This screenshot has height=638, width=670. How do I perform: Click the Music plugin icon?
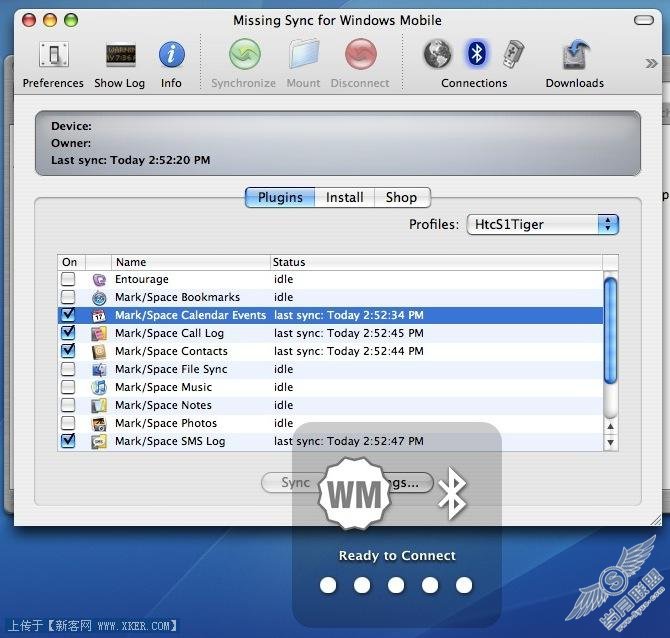click(x=99, y=387)
